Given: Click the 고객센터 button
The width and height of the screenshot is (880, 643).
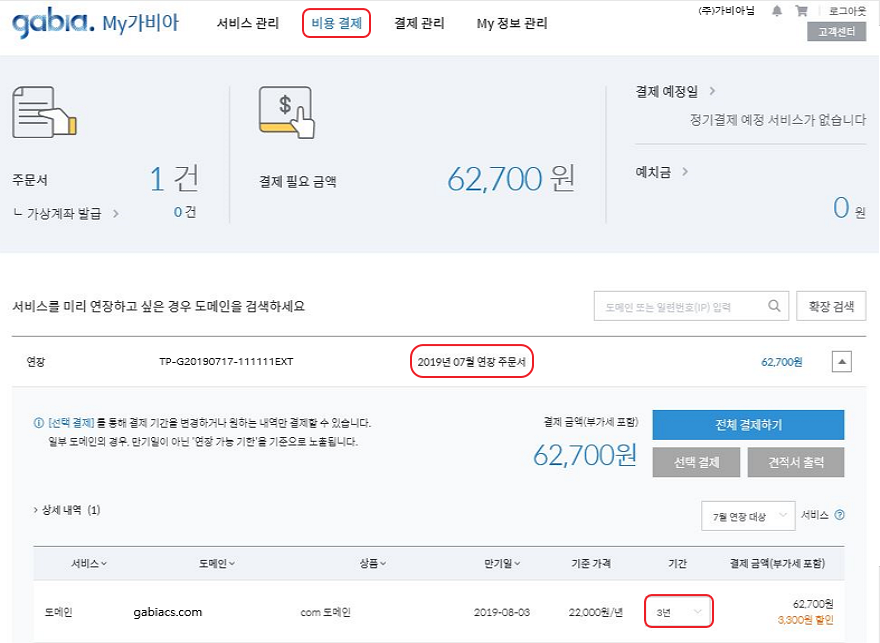Looking at the screenshot, I should [836, 31].
